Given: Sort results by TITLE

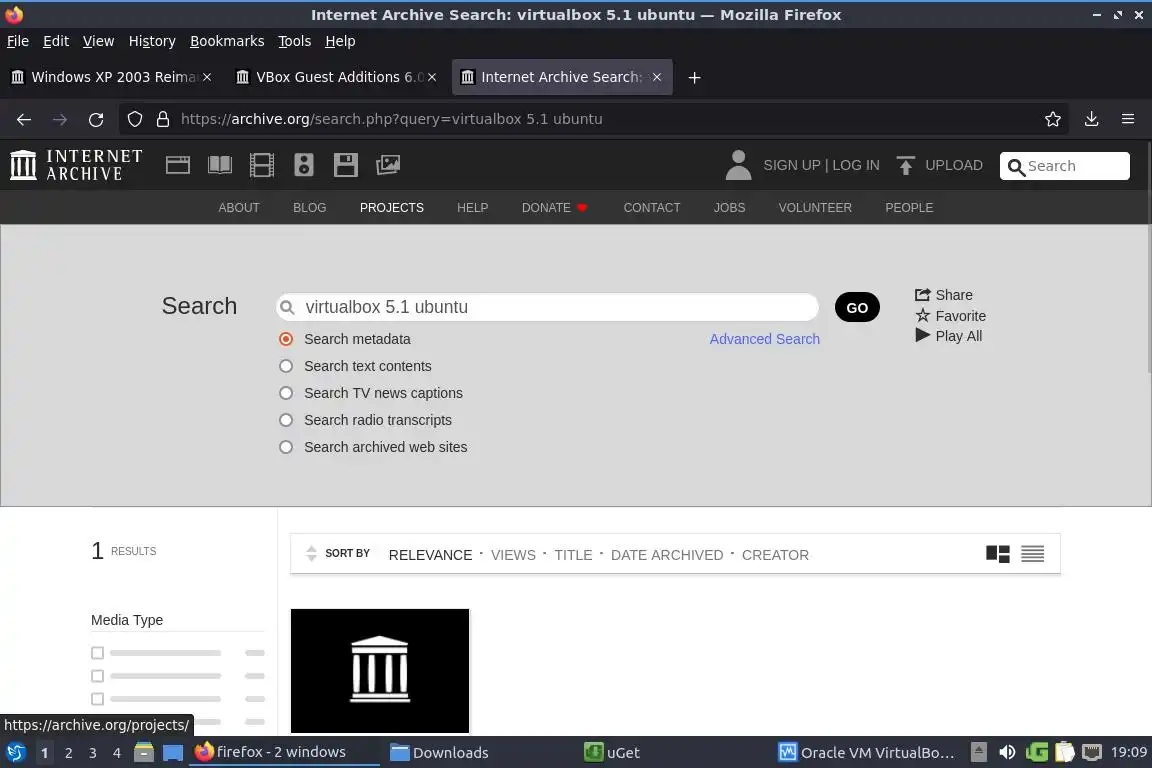Looking at the screenshot, I should click(x=573, y=555).
